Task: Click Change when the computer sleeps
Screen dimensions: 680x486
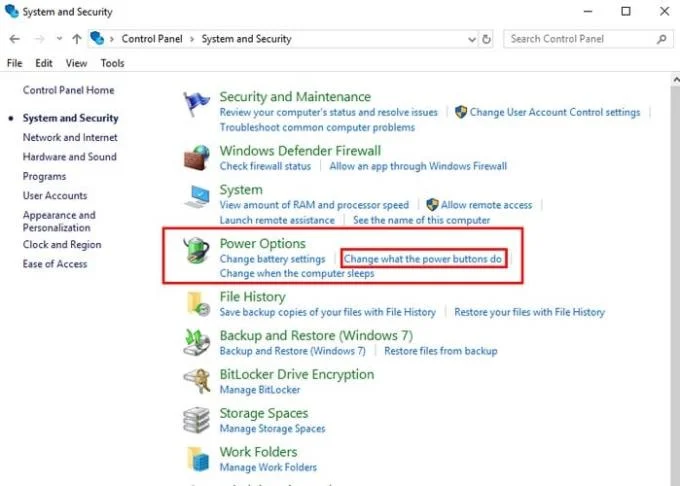Action: pyautogui.click(x=297, y=274)
